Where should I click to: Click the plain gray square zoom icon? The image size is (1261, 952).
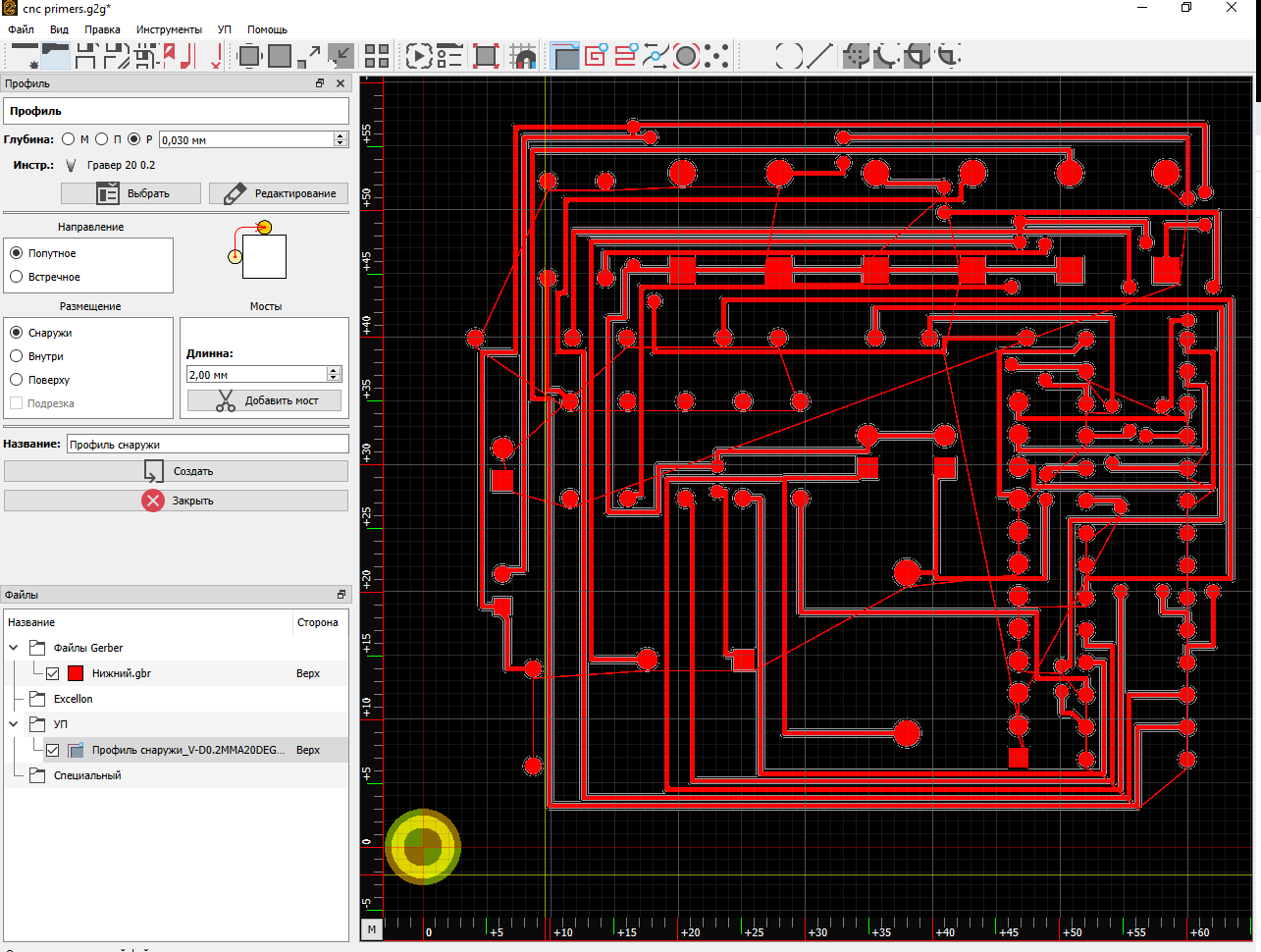coord(280,56)
